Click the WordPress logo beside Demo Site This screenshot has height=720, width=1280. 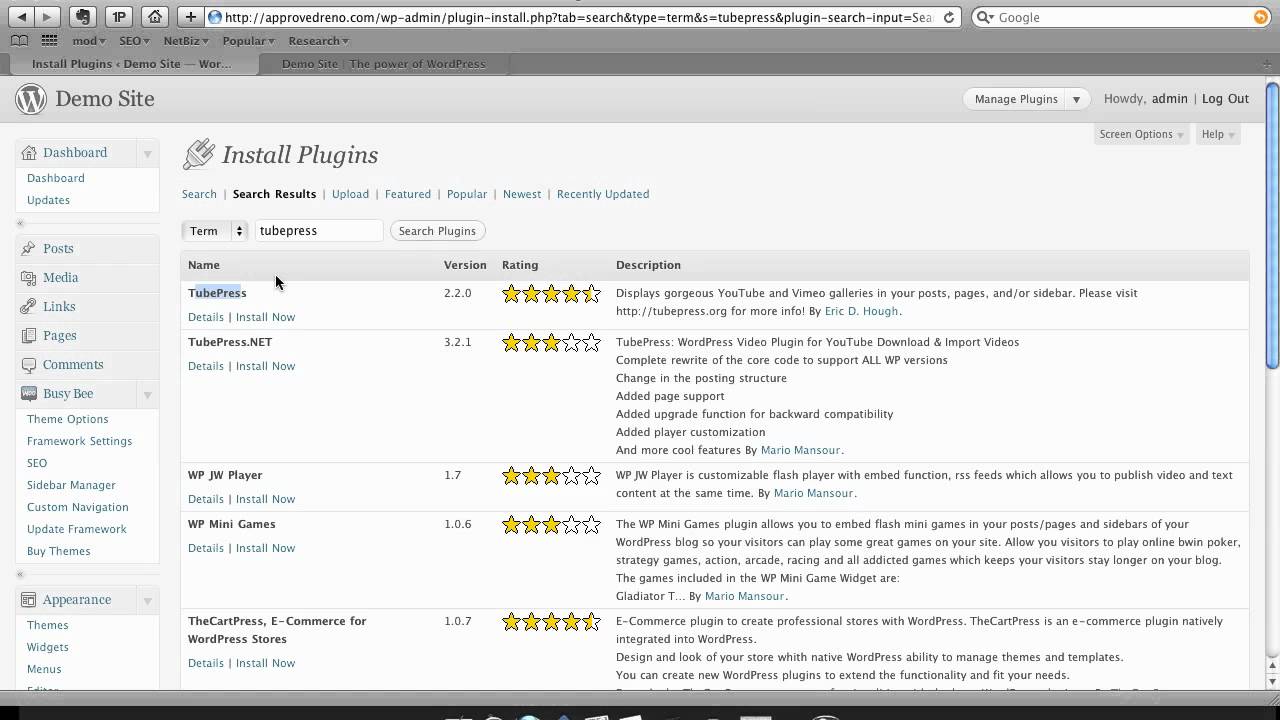coord(30,99)
